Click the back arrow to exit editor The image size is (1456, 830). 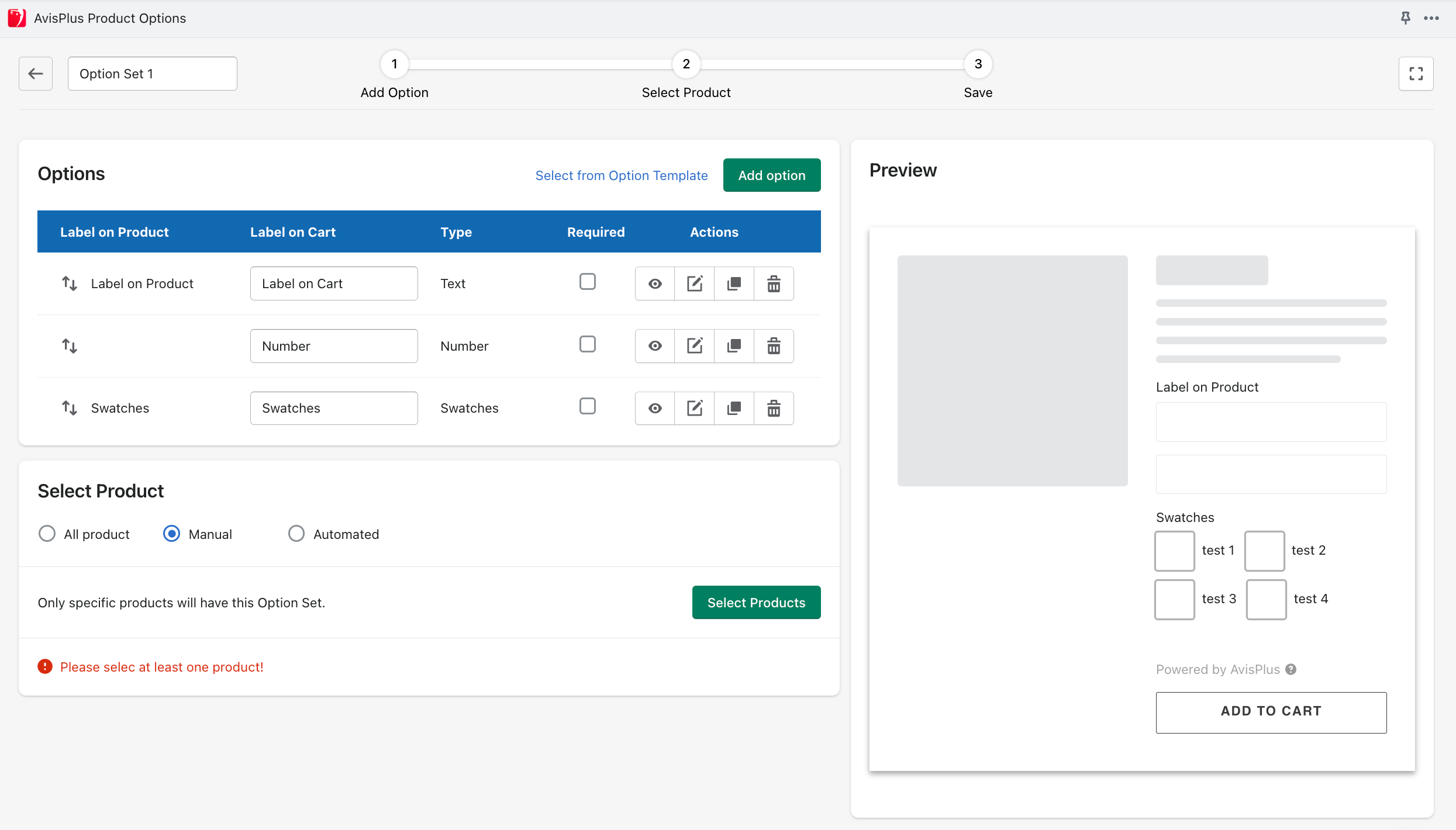tap(35, 74)
